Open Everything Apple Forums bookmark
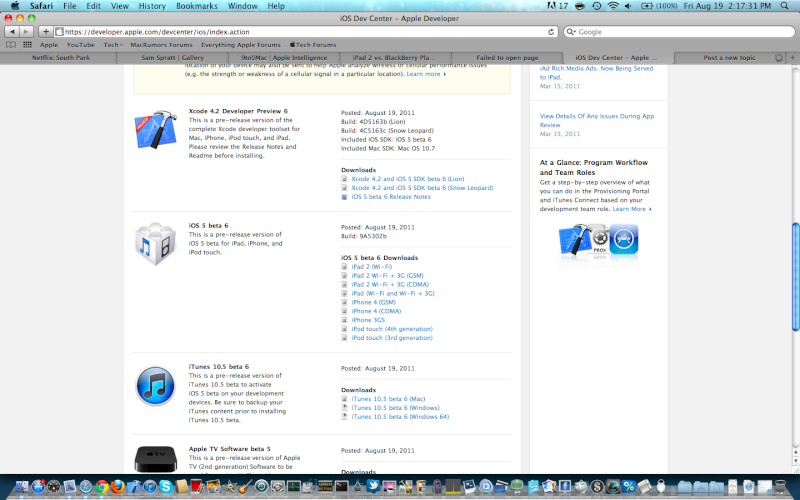This screenshot has height=500, width=800. pos(240,45)
